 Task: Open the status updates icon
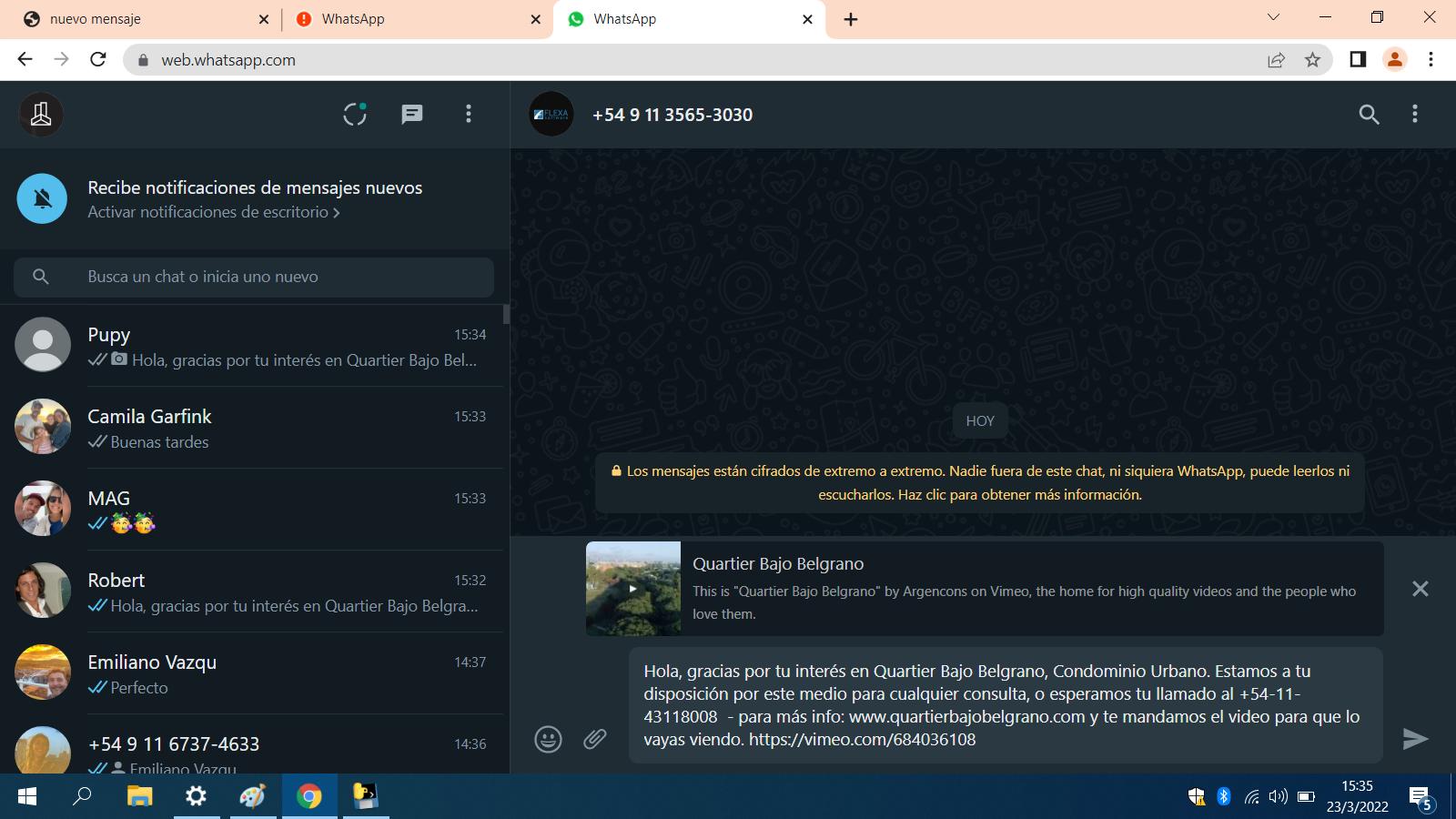tap(355, 114)
